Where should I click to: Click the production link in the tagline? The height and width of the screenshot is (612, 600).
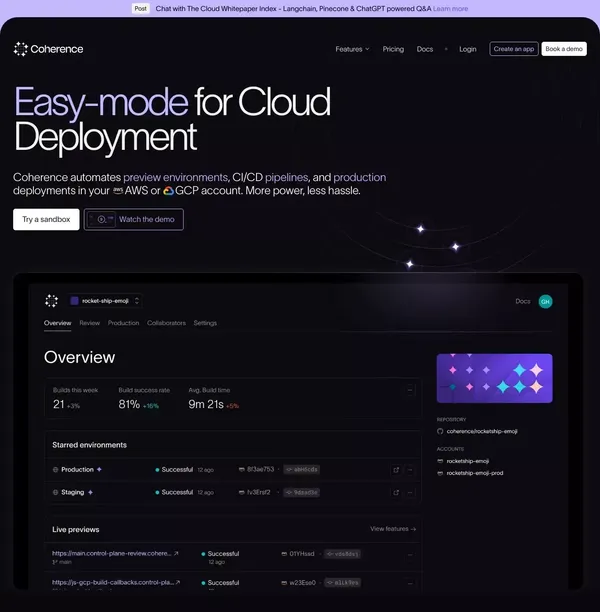(x=360, y=178)
